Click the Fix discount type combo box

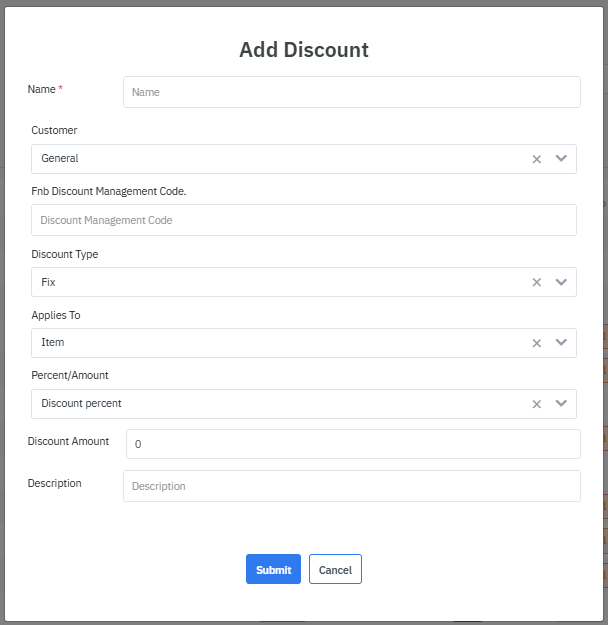point(280,283)
